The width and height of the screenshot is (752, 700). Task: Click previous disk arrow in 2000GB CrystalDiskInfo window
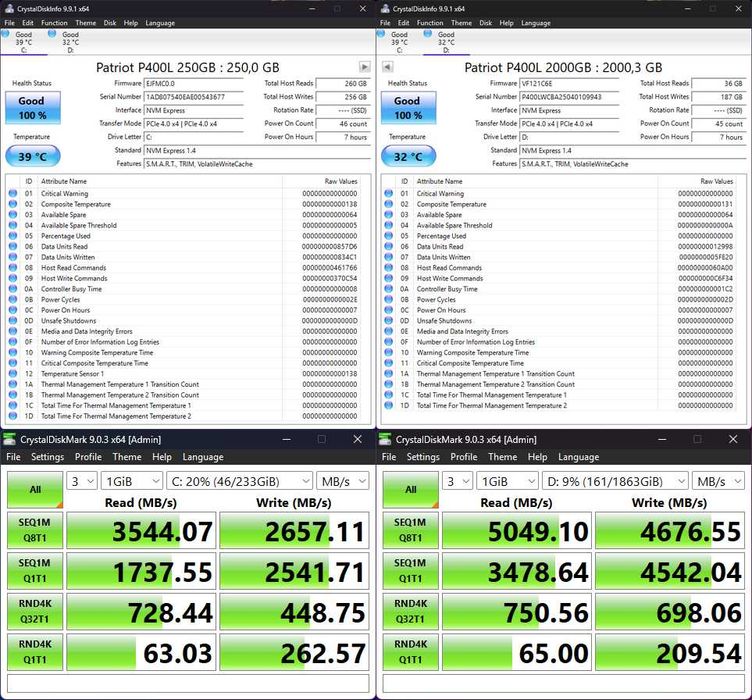[388, 67]
